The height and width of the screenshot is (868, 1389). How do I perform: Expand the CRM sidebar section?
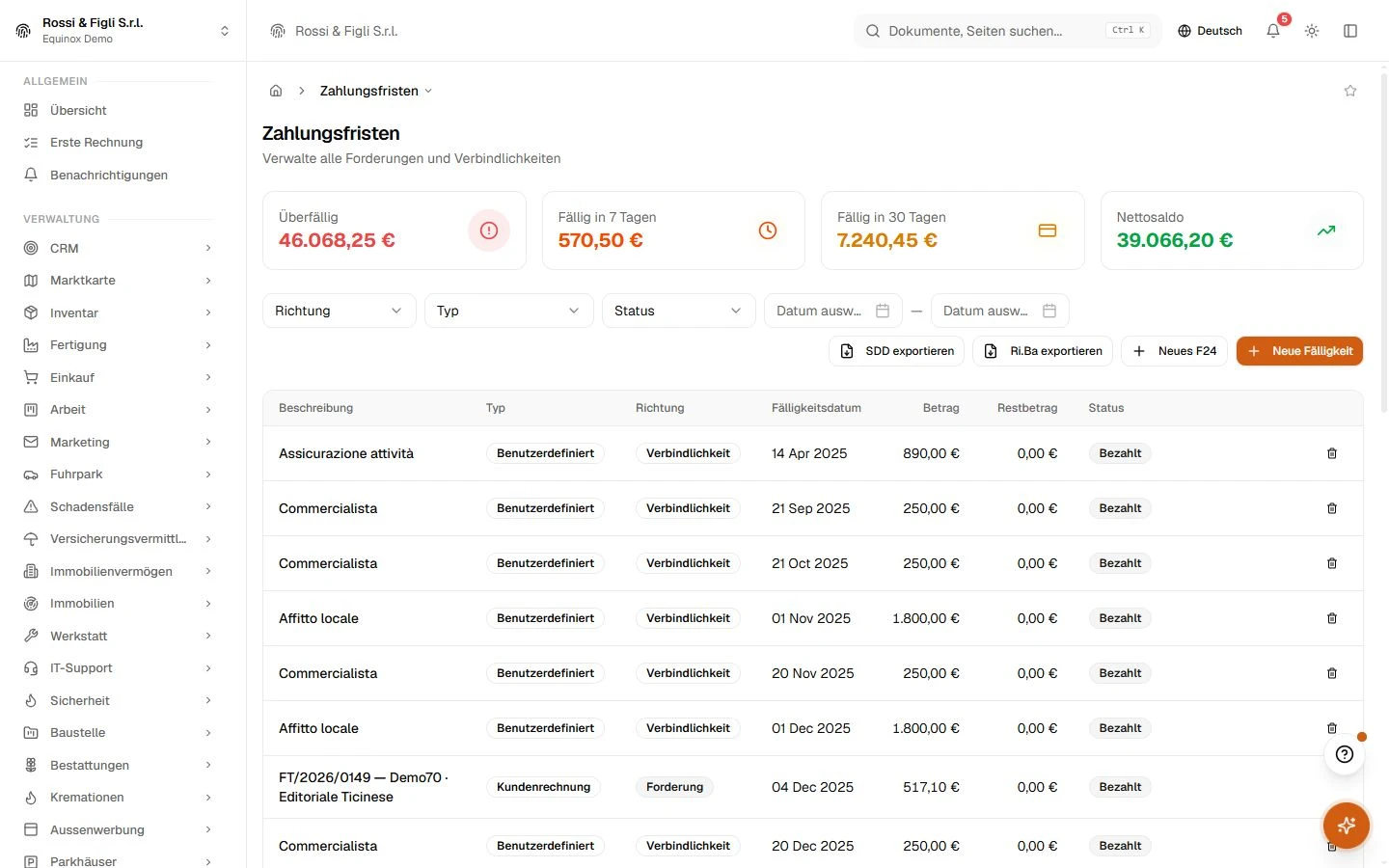click(x=118, y=248)
